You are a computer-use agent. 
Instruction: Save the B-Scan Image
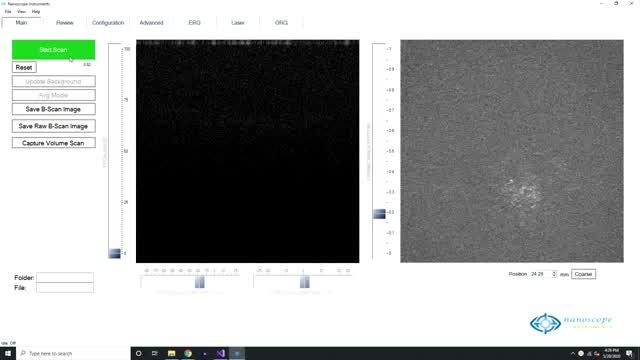pyautogui.click(x=53, y=109)
